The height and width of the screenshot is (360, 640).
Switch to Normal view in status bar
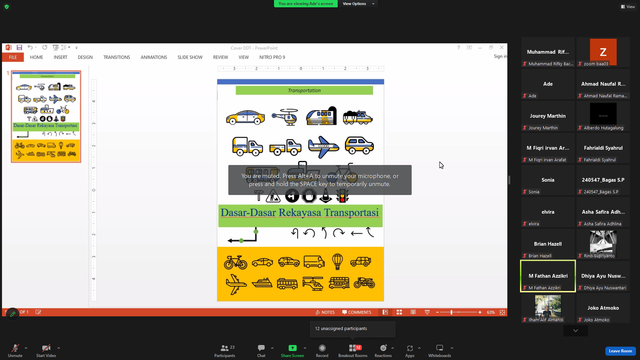pyautogui.click(x=385, y=312)
